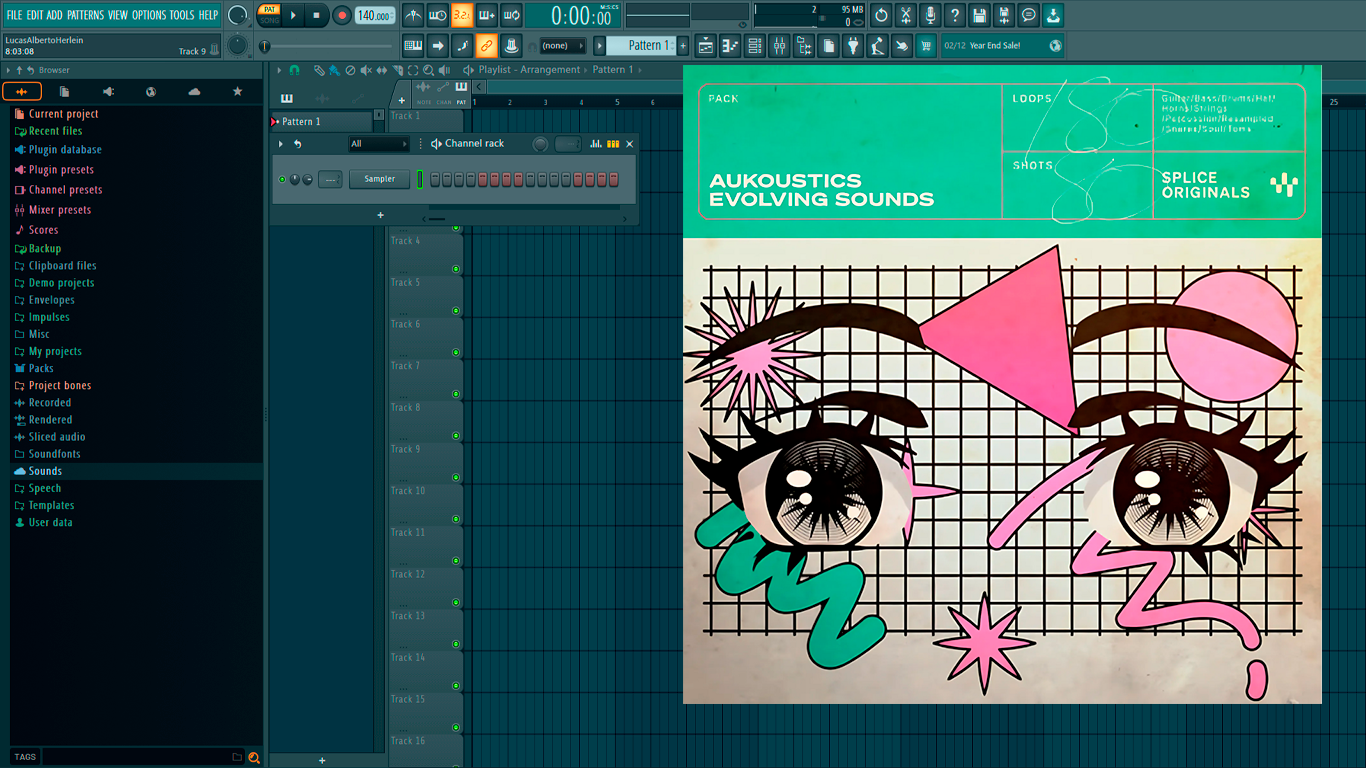Expand the Channel rack options menu arrow
1366x768 pixels.
pos(281,144)
